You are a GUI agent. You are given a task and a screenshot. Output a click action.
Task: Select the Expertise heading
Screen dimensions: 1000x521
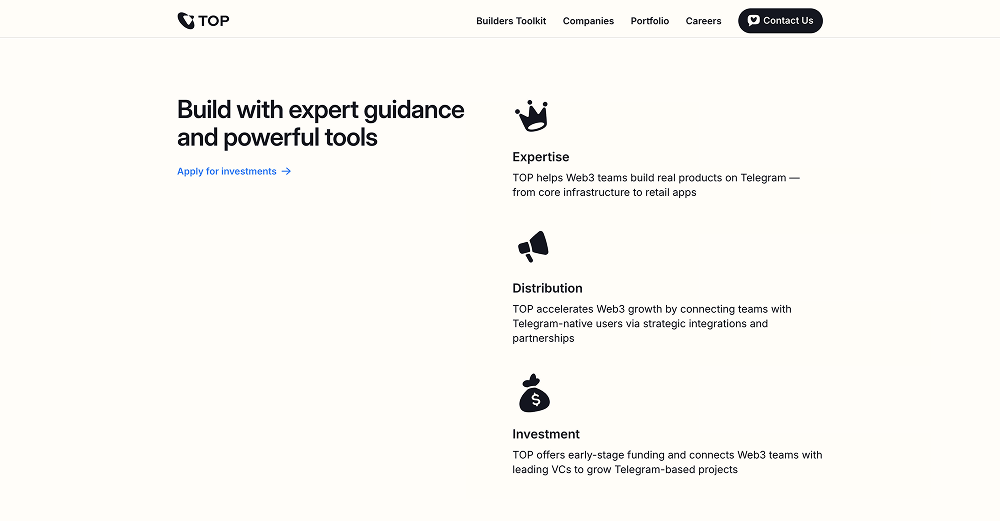point(541,157)
